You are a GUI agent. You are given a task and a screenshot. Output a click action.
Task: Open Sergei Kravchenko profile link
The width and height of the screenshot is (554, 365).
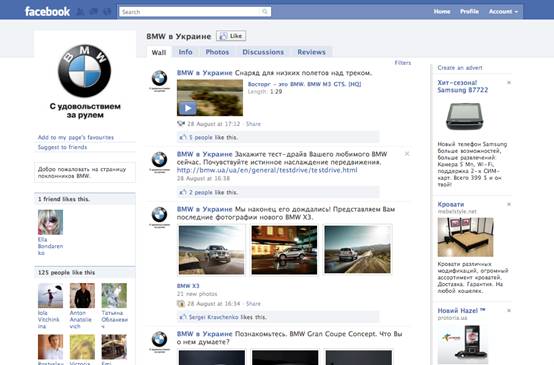click(x=213, y=317)
